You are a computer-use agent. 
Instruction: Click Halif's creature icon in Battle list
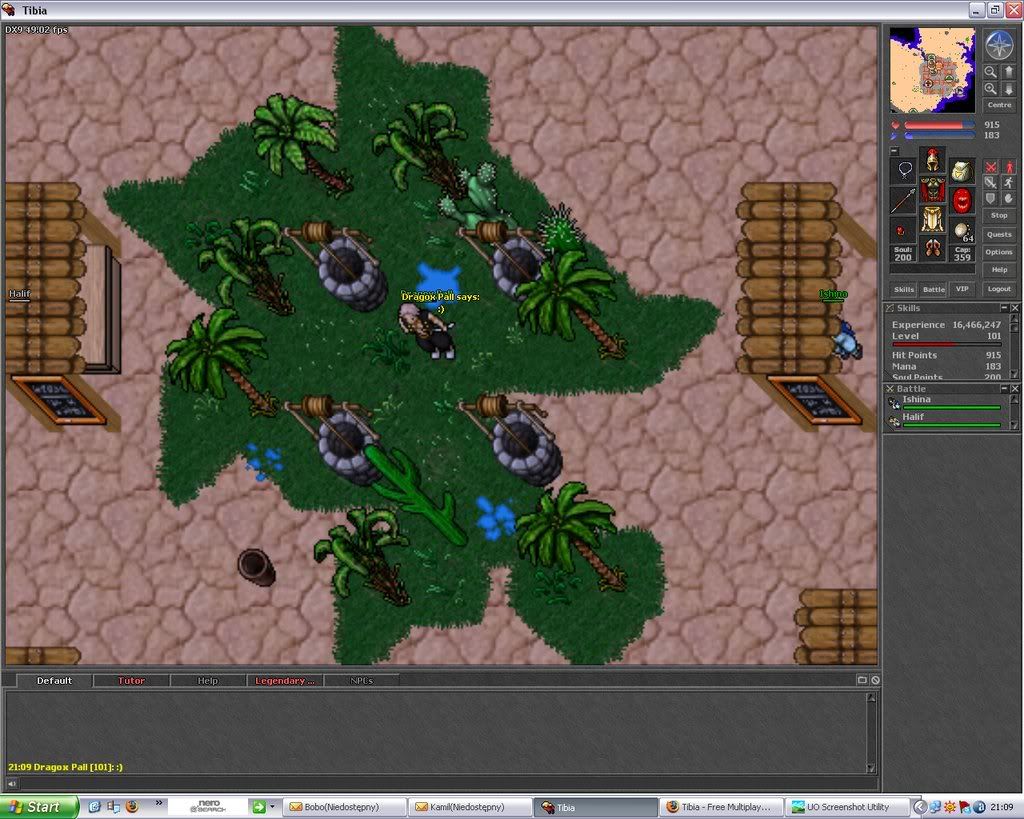[x=893, y=421]
